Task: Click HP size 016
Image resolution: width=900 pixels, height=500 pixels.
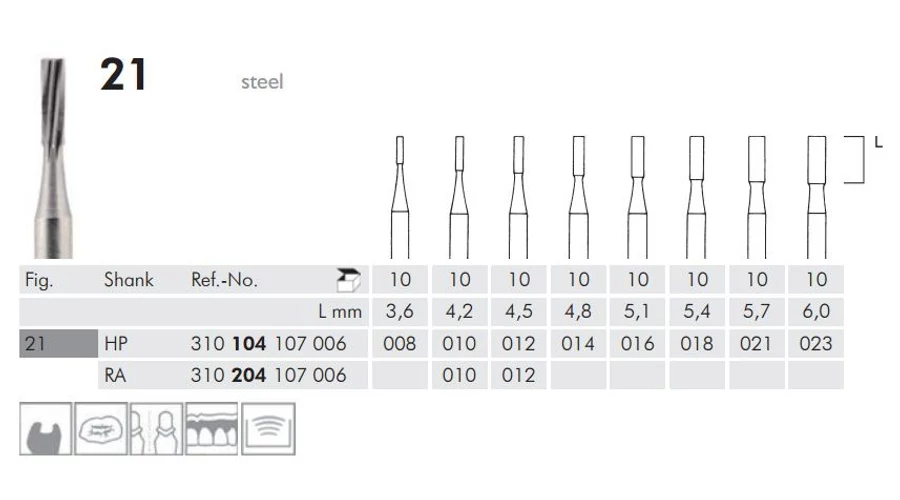Action: 637,343
